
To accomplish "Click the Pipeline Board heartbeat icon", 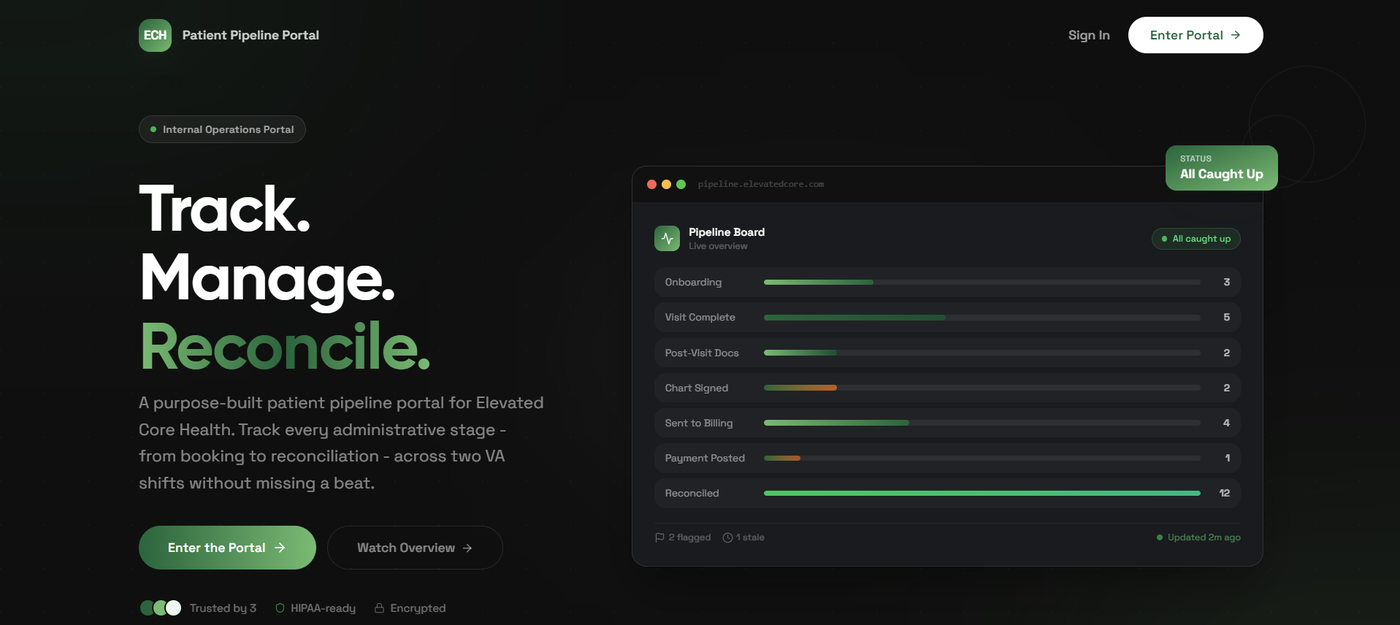I will 667,238.
